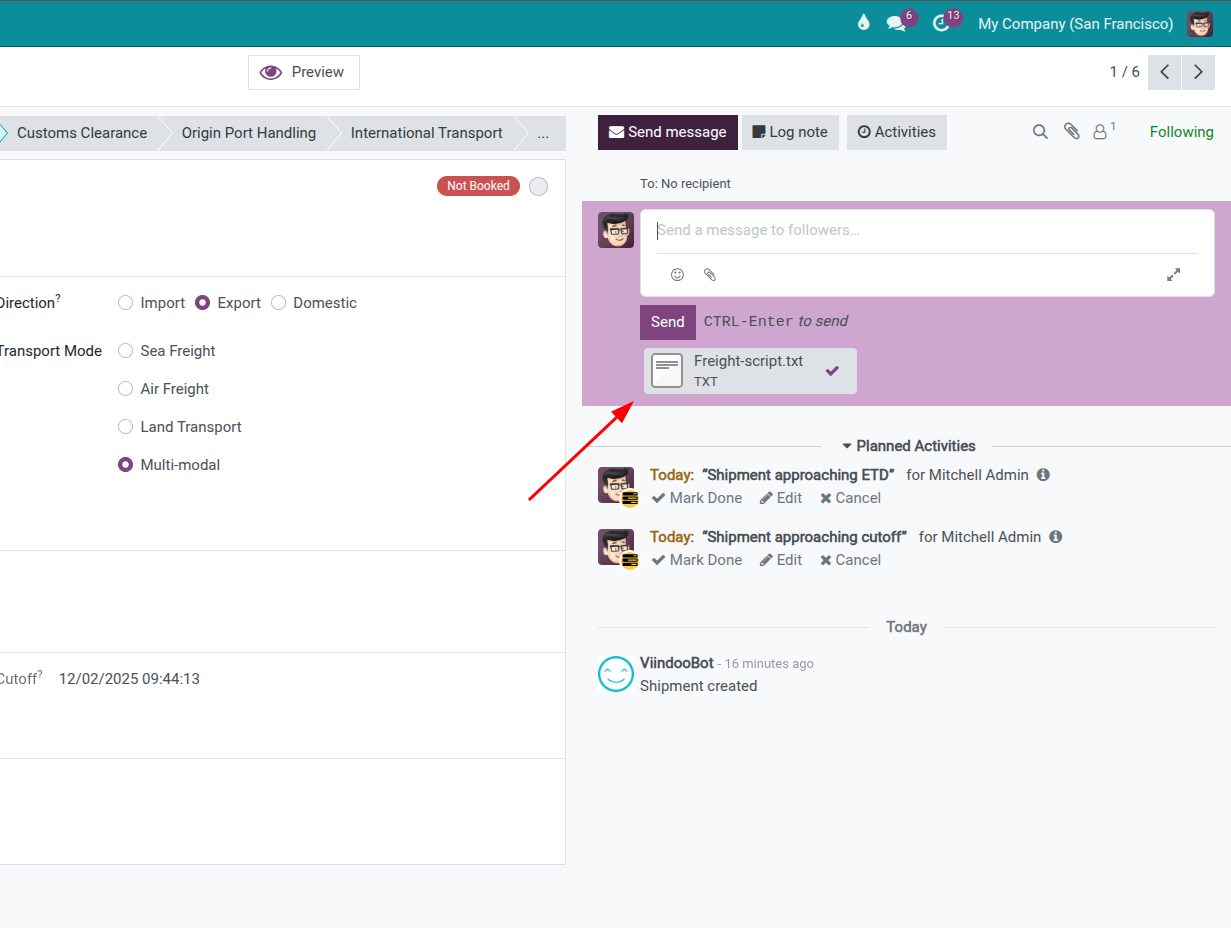Show attachments via chatter paperclip icon
The width and height of the screenshot is (1231, 928).
pyautogui.click(x=1071, y=132)
